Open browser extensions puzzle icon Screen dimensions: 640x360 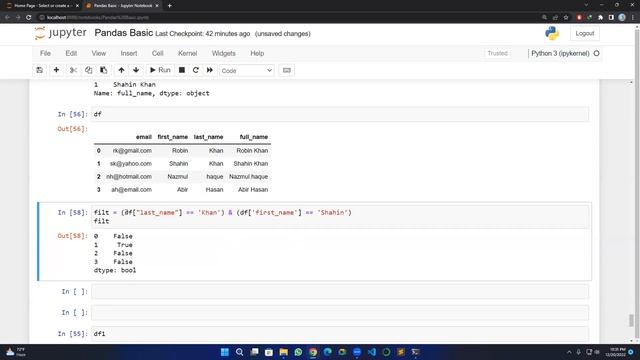[x=600, y=18]
